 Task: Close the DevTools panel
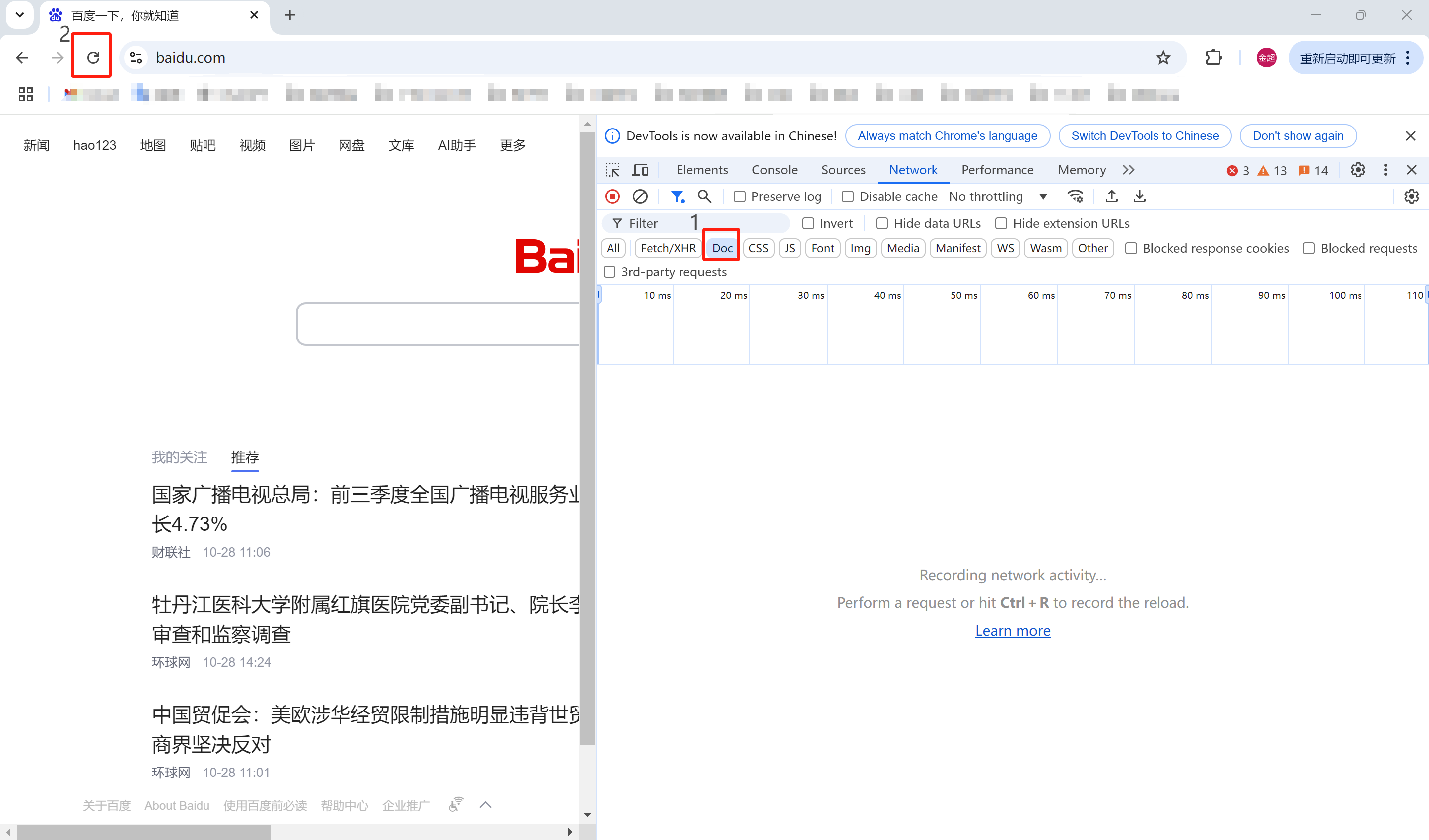(x=1412, y=170)
